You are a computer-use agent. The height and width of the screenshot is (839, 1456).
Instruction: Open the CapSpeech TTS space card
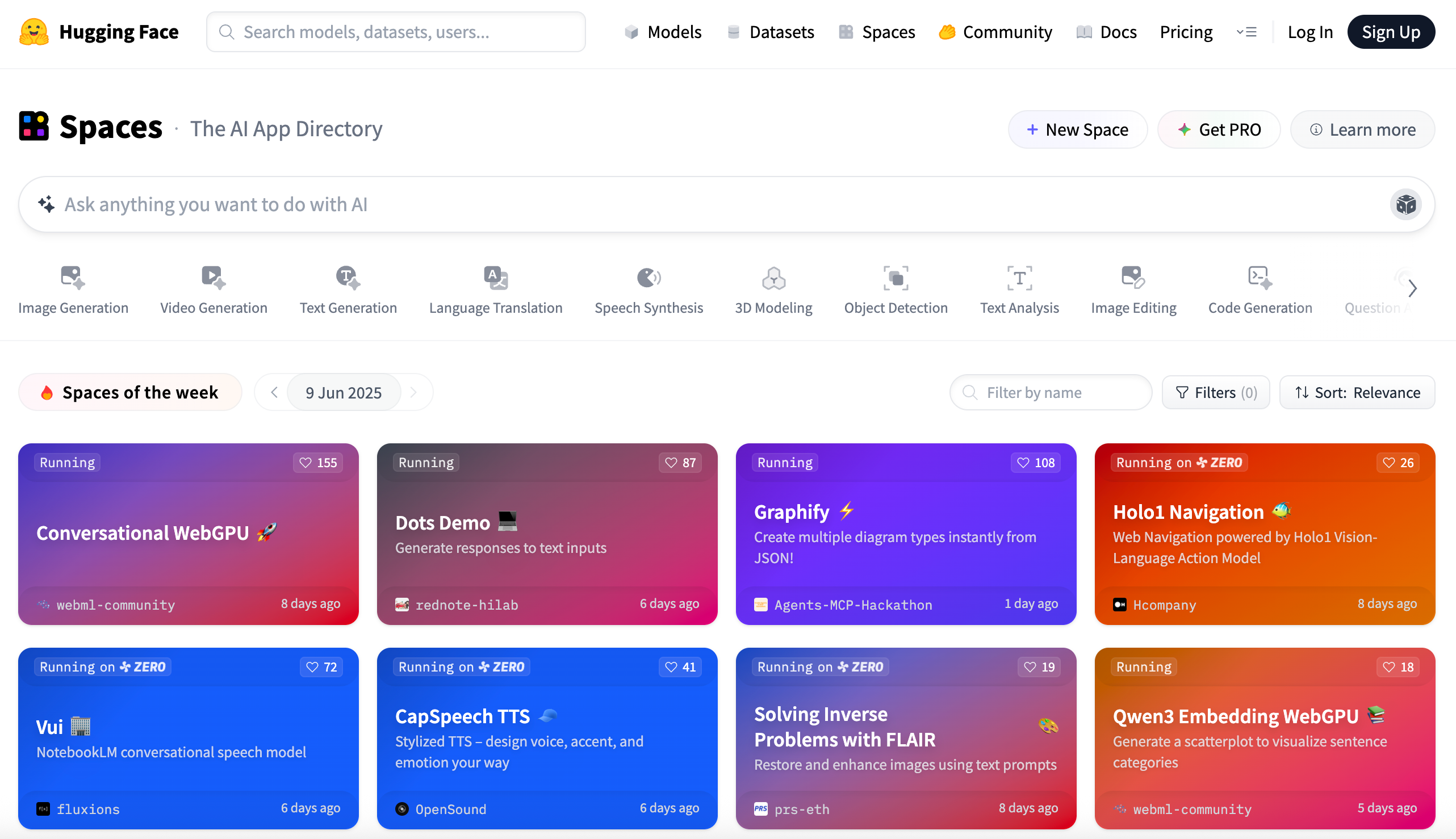[547, 738]
